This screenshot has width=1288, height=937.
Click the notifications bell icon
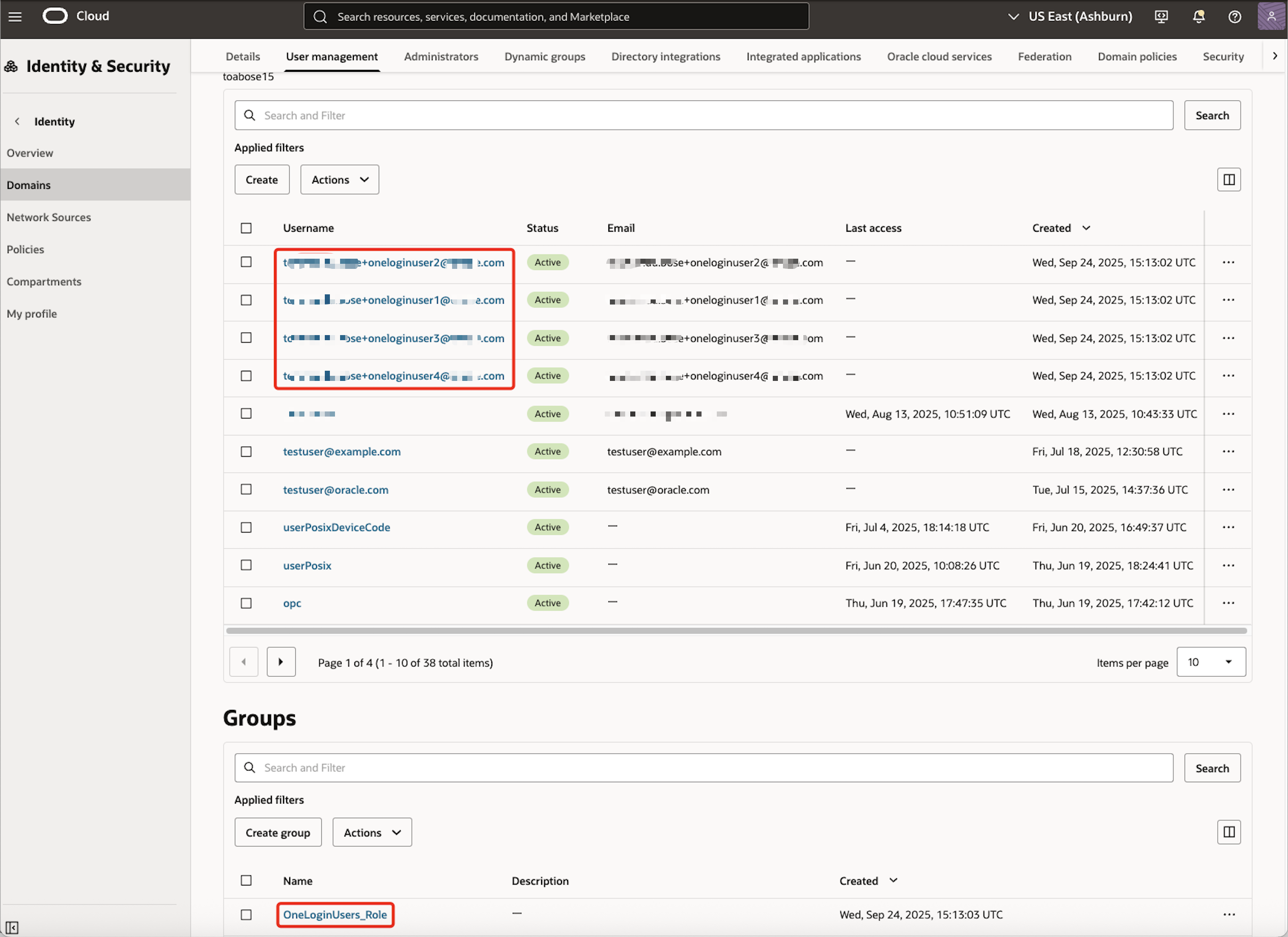coord(1198,16)
